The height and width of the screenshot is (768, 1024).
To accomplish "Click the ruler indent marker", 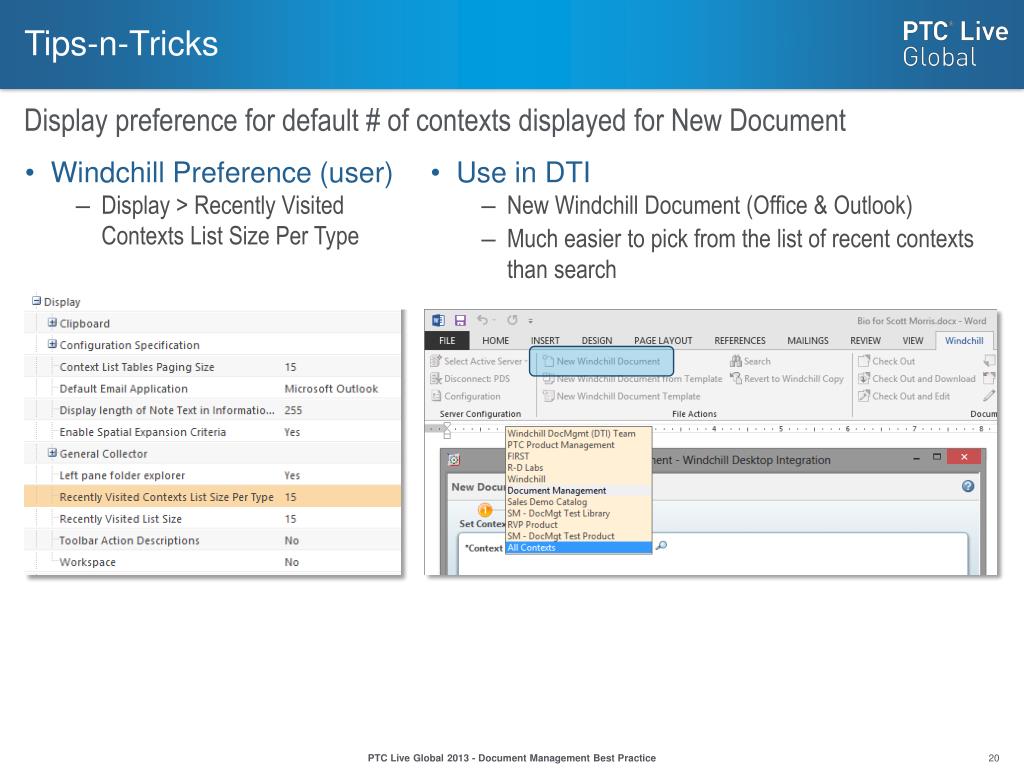I will tap(447, 430).
